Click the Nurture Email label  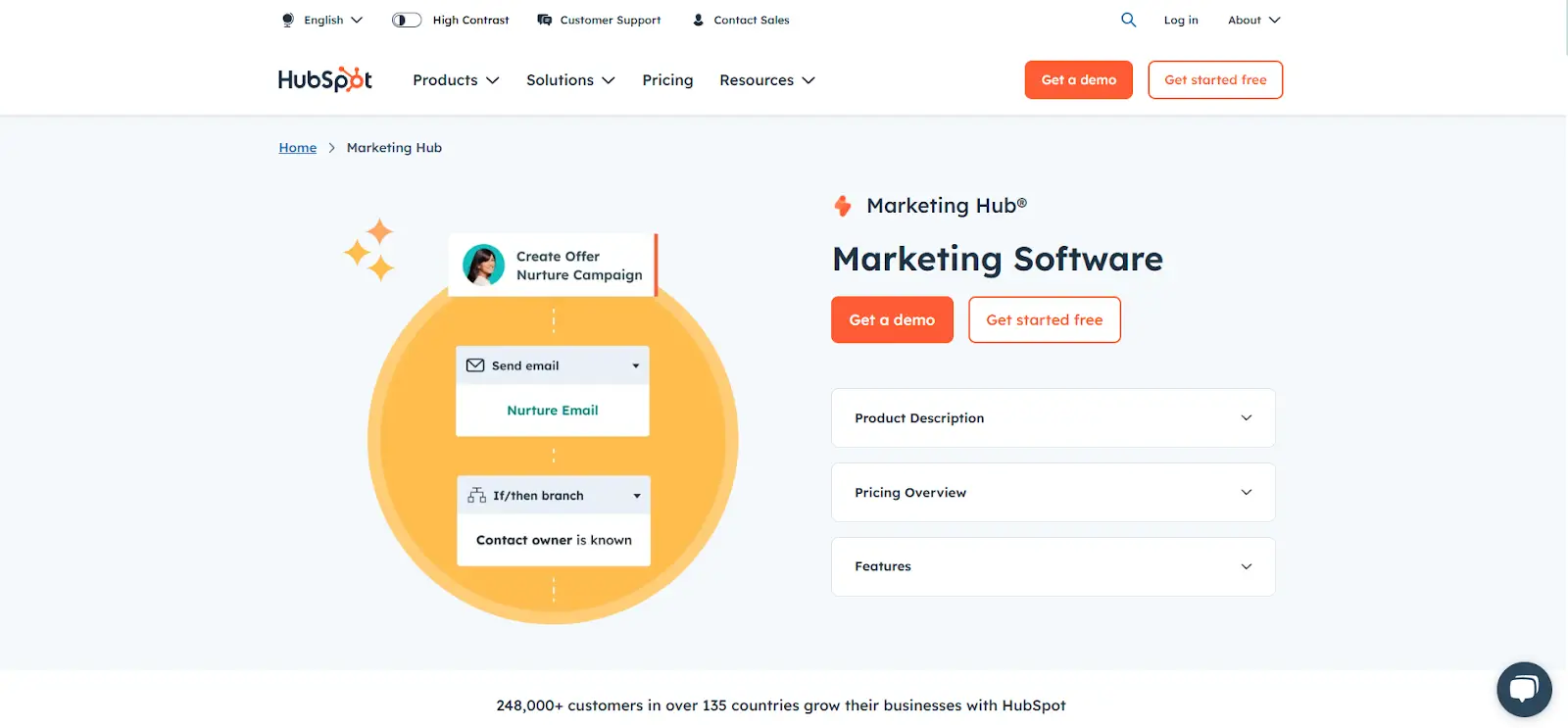tap(553, 411)
